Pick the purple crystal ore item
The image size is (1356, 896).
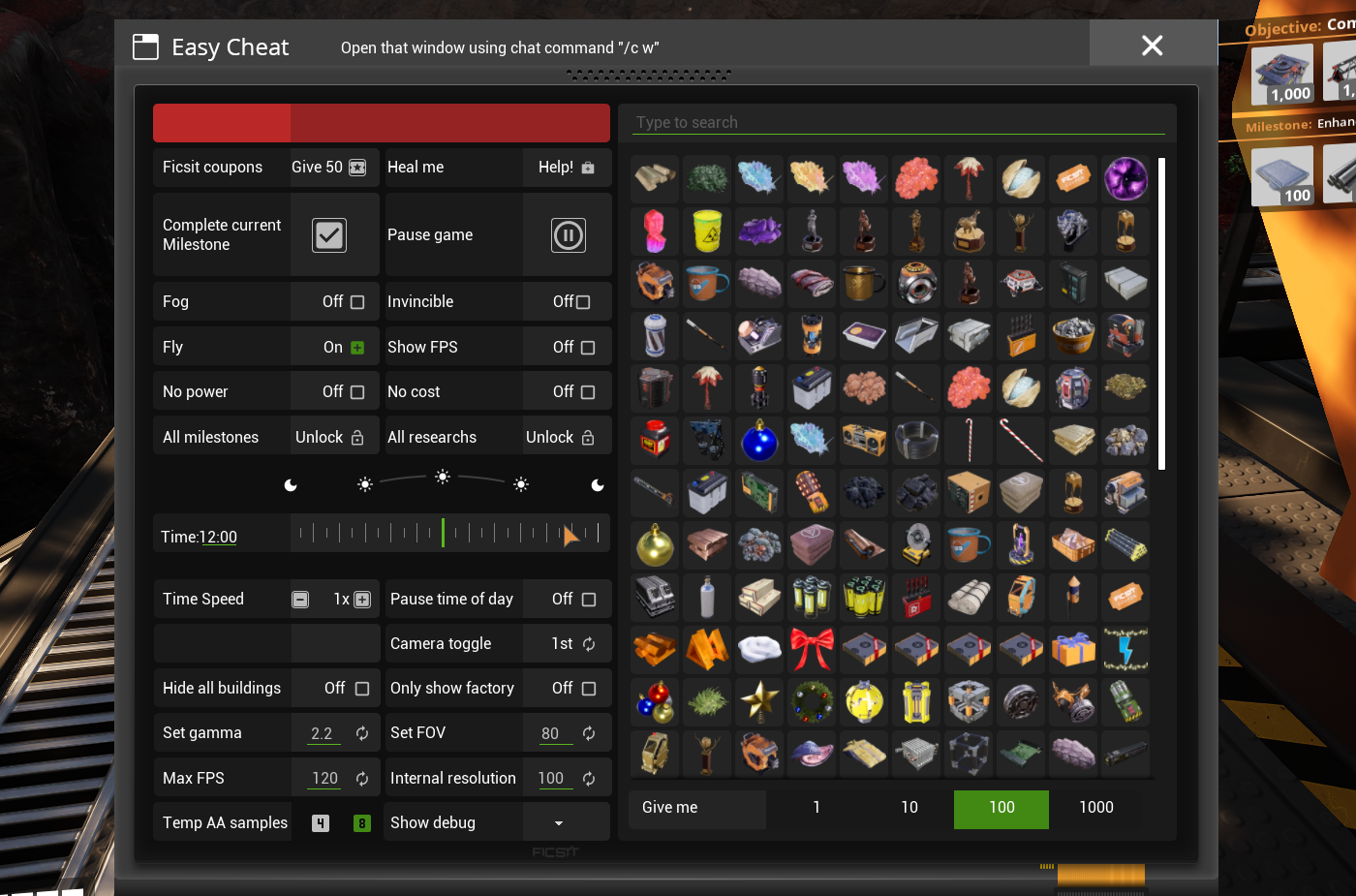tap(760, 231)
